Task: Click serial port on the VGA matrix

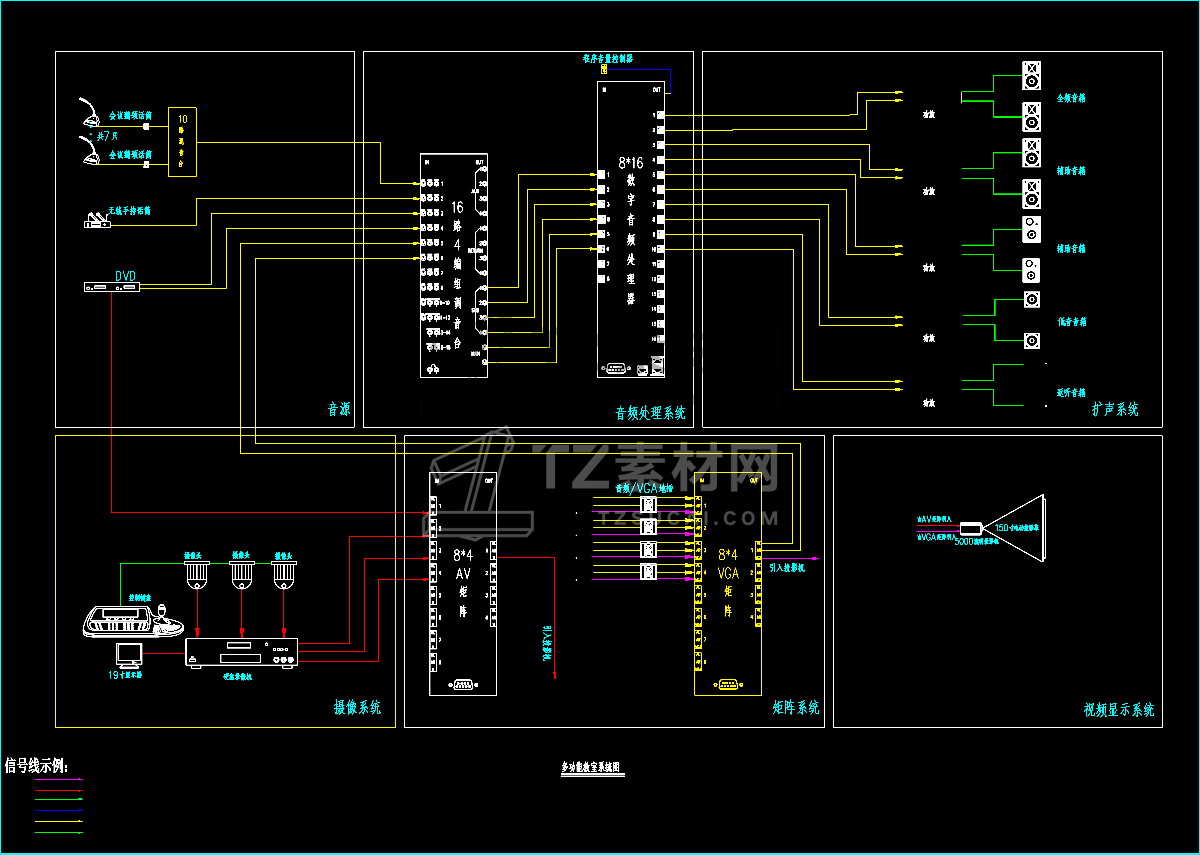Action: click(x=728, y=685)
